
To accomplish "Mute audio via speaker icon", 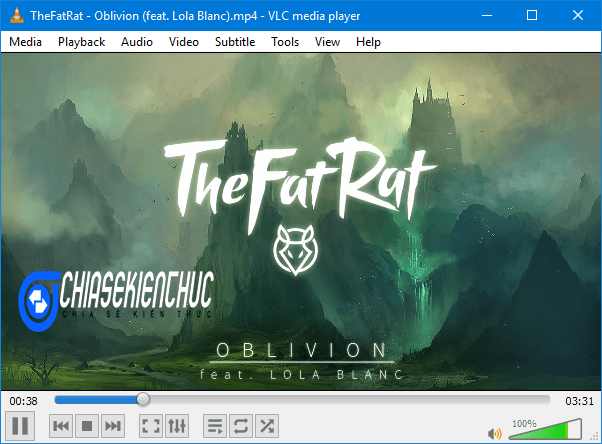I will tap(494, 434).
